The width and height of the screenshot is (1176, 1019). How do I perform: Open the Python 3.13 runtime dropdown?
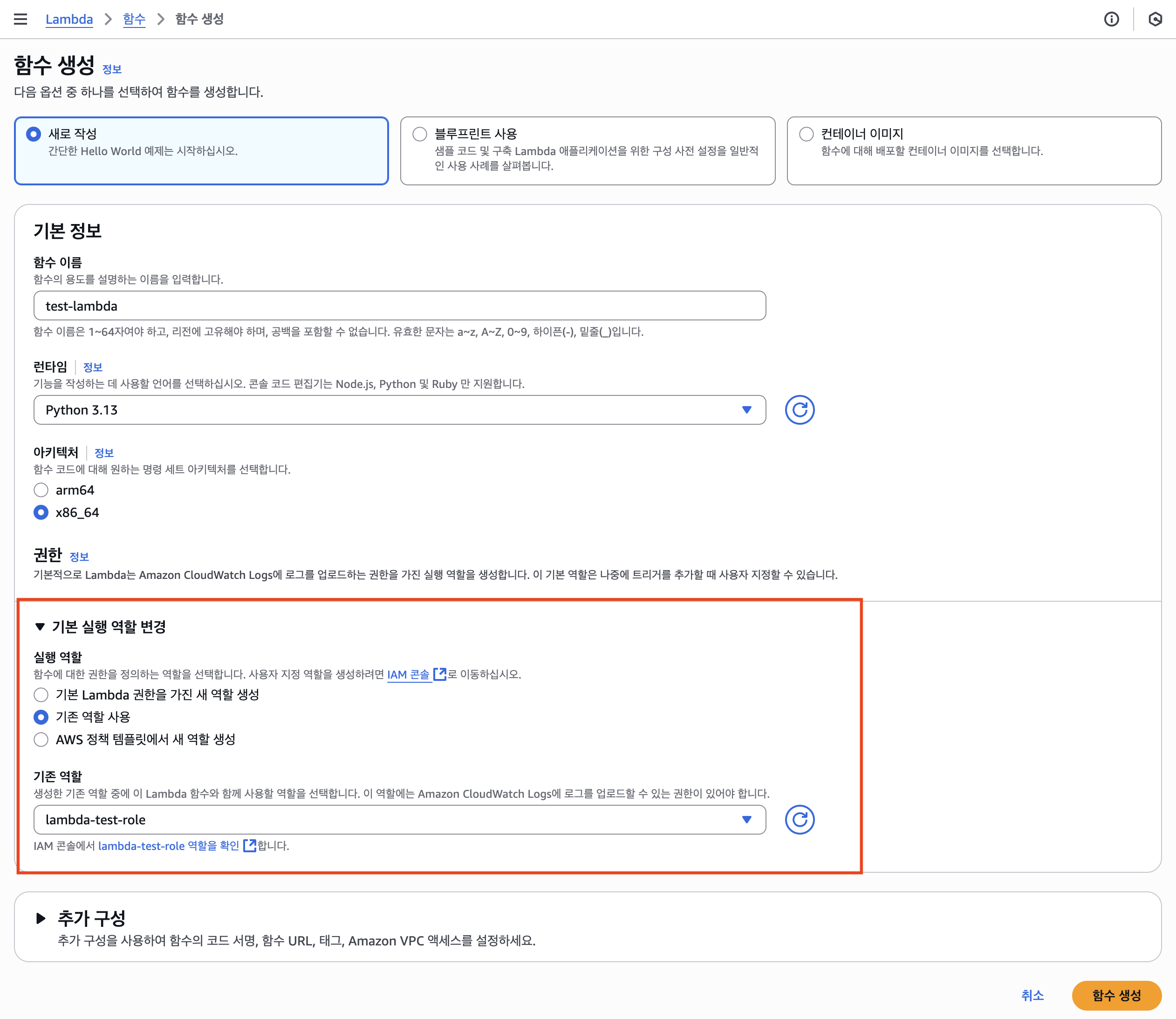click(399, 410)
